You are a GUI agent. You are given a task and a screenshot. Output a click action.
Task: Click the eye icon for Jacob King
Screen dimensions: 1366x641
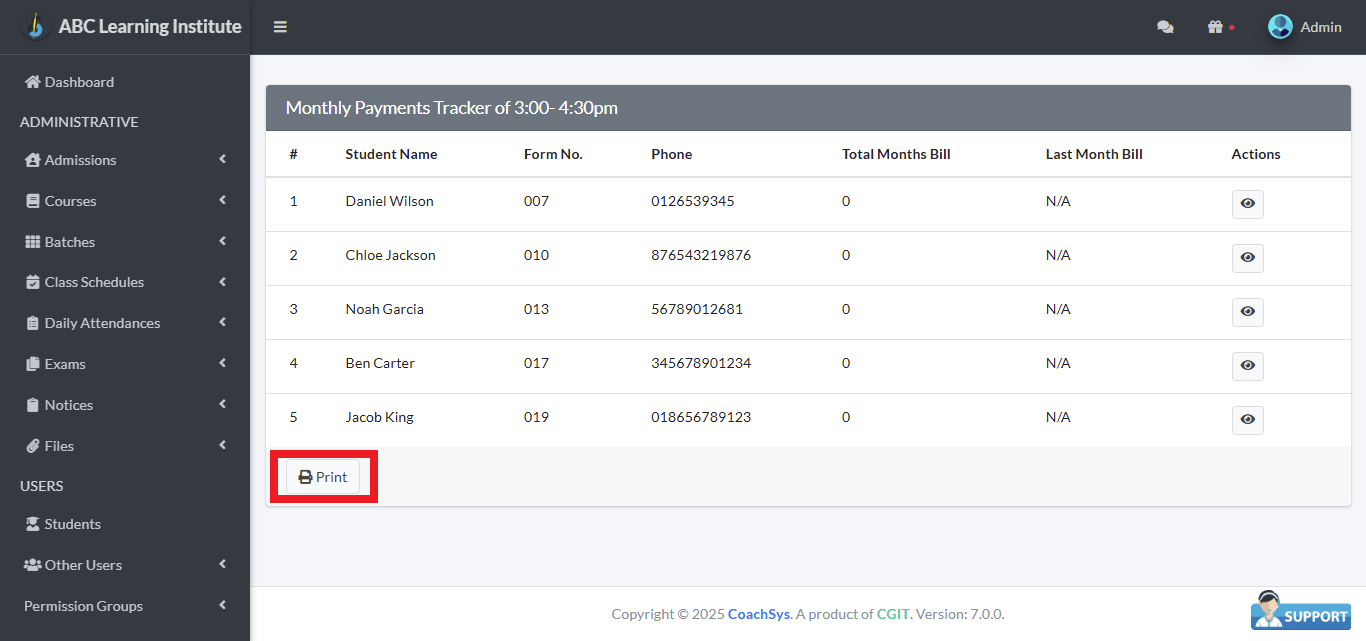point(1247,420)
